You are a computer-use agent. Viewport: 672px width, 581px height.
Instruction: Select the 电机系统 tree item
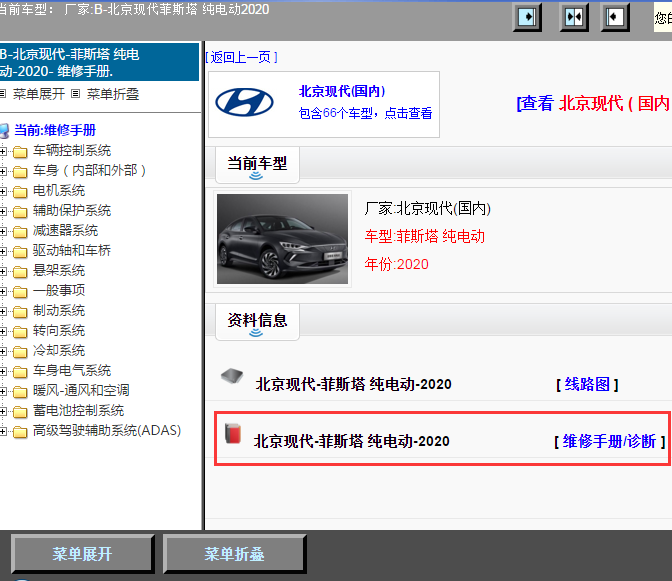pos(59,191)
